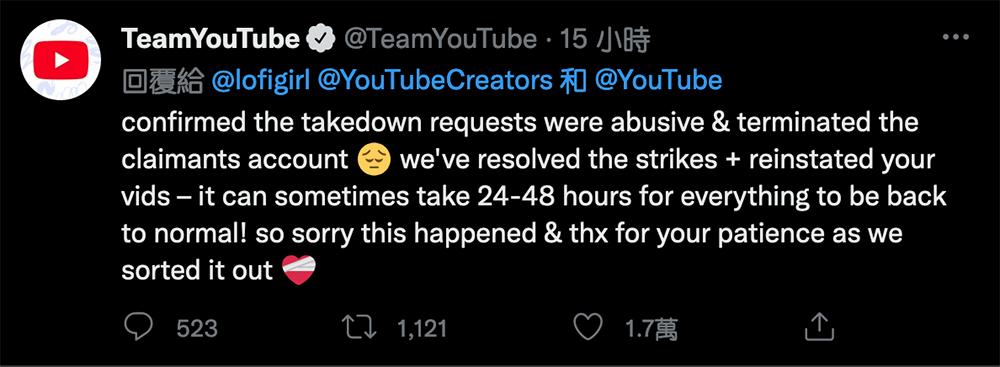Click the retweet arrows icon
1000x367 pixels.
point(357,328)
